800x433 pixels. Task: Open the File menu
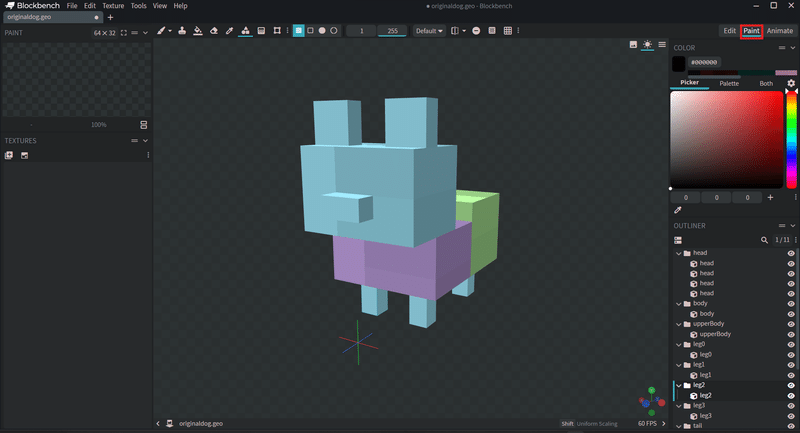coord(72,6)
